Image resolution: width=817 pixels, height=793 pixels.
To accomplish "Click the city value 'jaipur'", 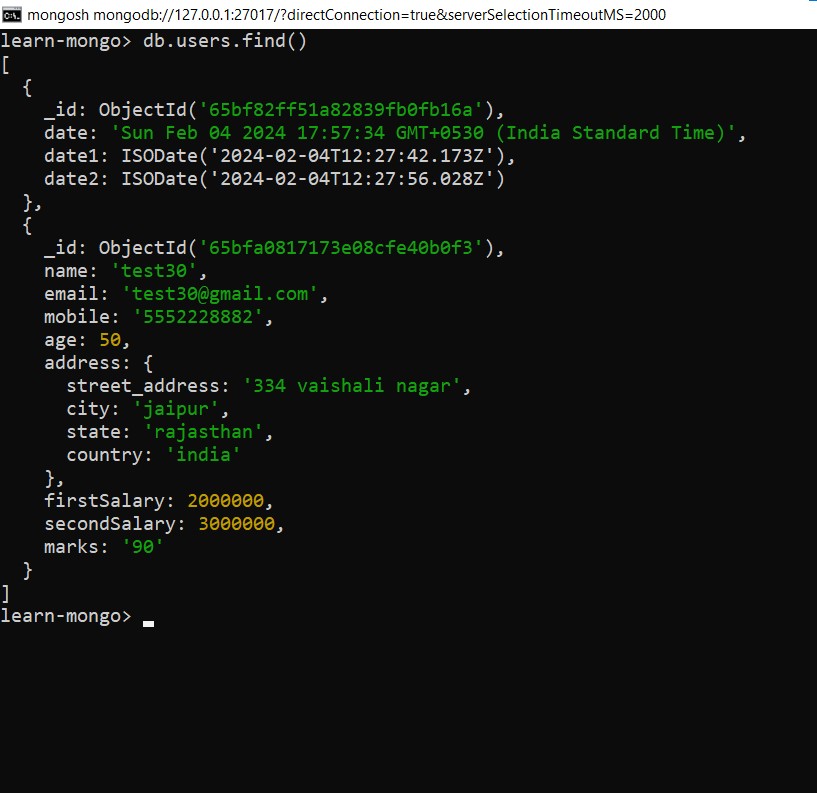I will [176, 409].
